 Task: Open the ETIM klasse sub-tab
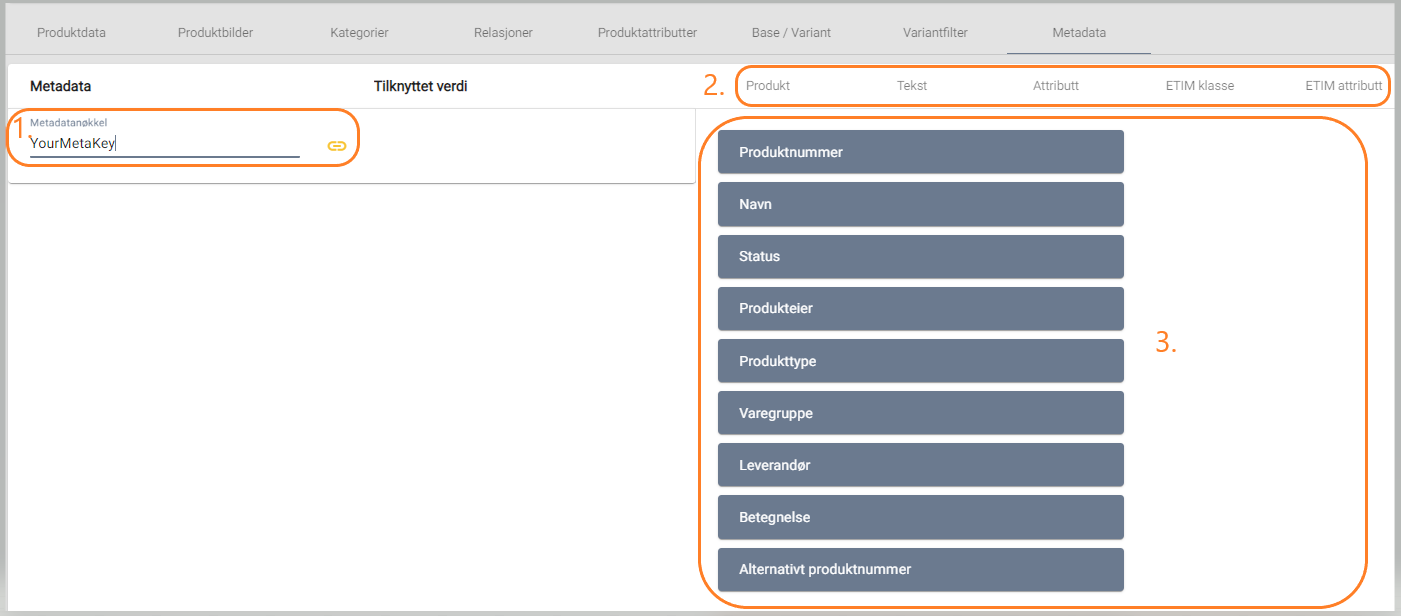[1200, 86]
